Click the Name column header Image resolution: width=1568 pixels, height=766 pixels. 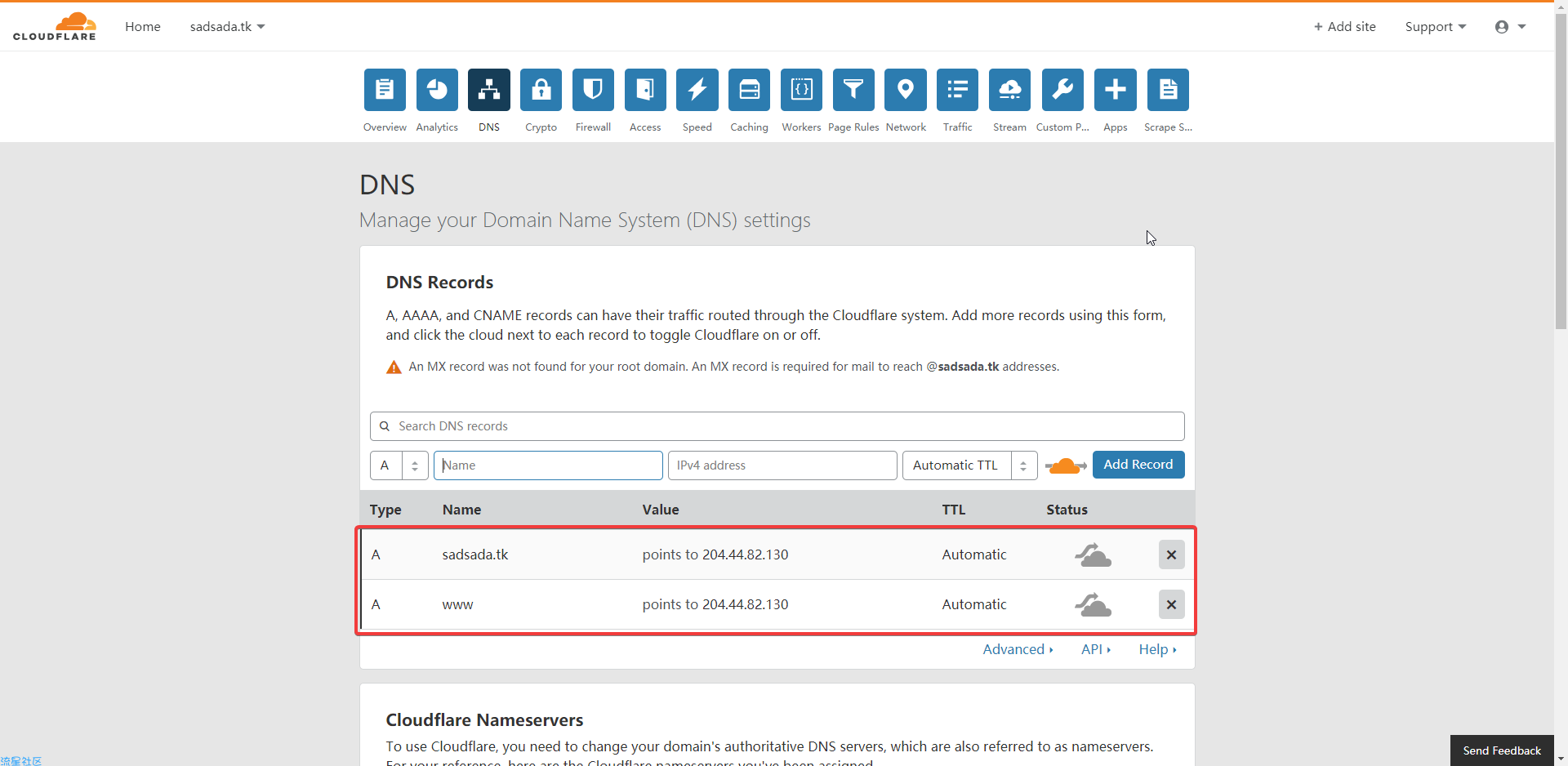461,510
